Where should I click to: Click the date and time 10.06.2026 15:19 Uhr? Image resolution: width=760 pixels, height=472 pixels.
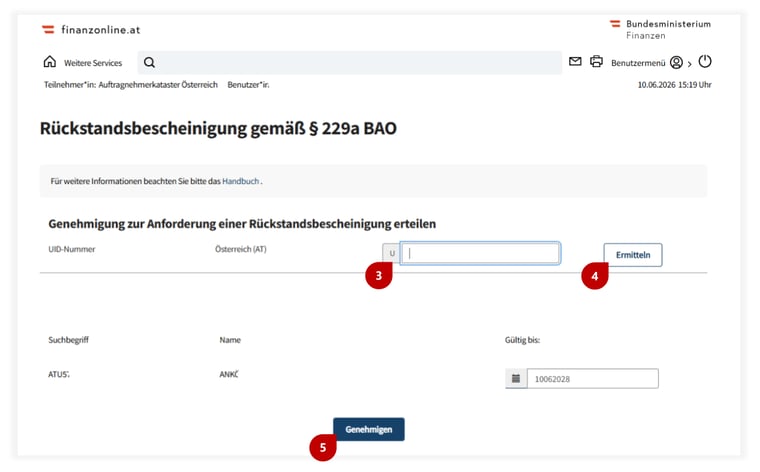[674, 85]
